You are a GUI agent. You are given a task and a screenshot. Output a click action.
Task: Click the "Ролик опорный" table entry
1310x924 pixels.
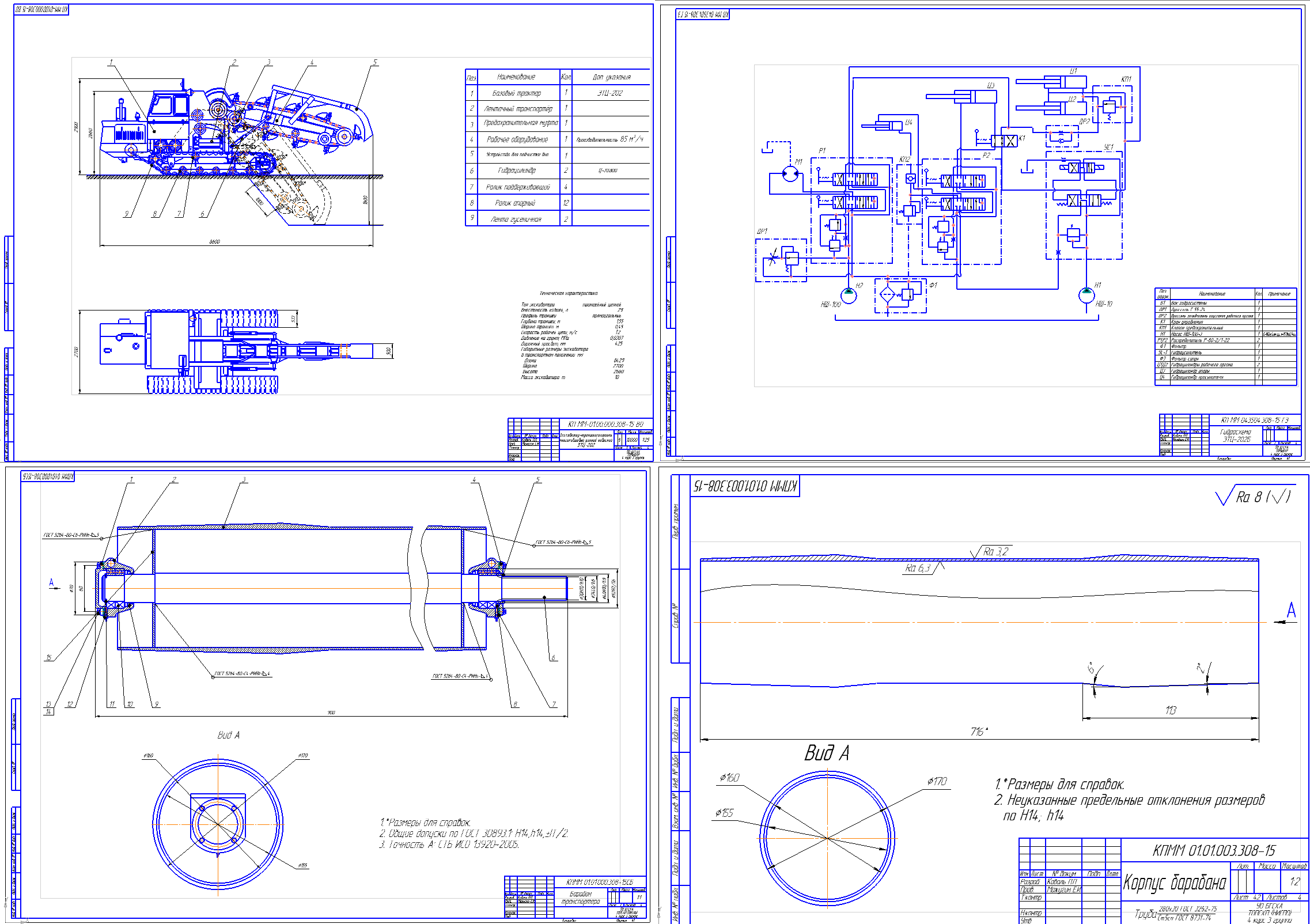pos(515,203)
